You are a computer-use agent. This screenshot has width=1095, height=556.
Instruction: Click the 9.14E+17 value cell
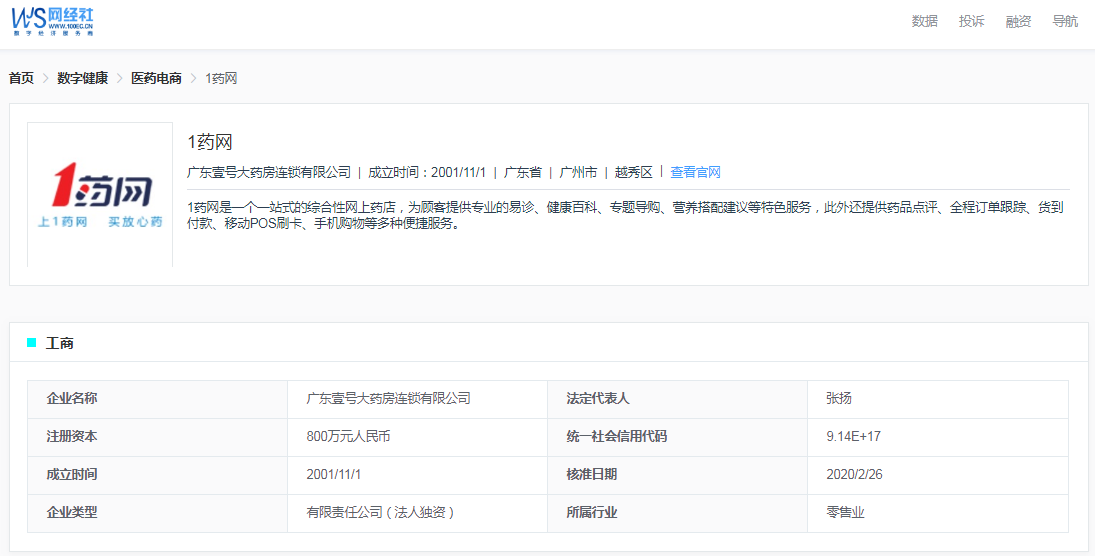[937, 437]
